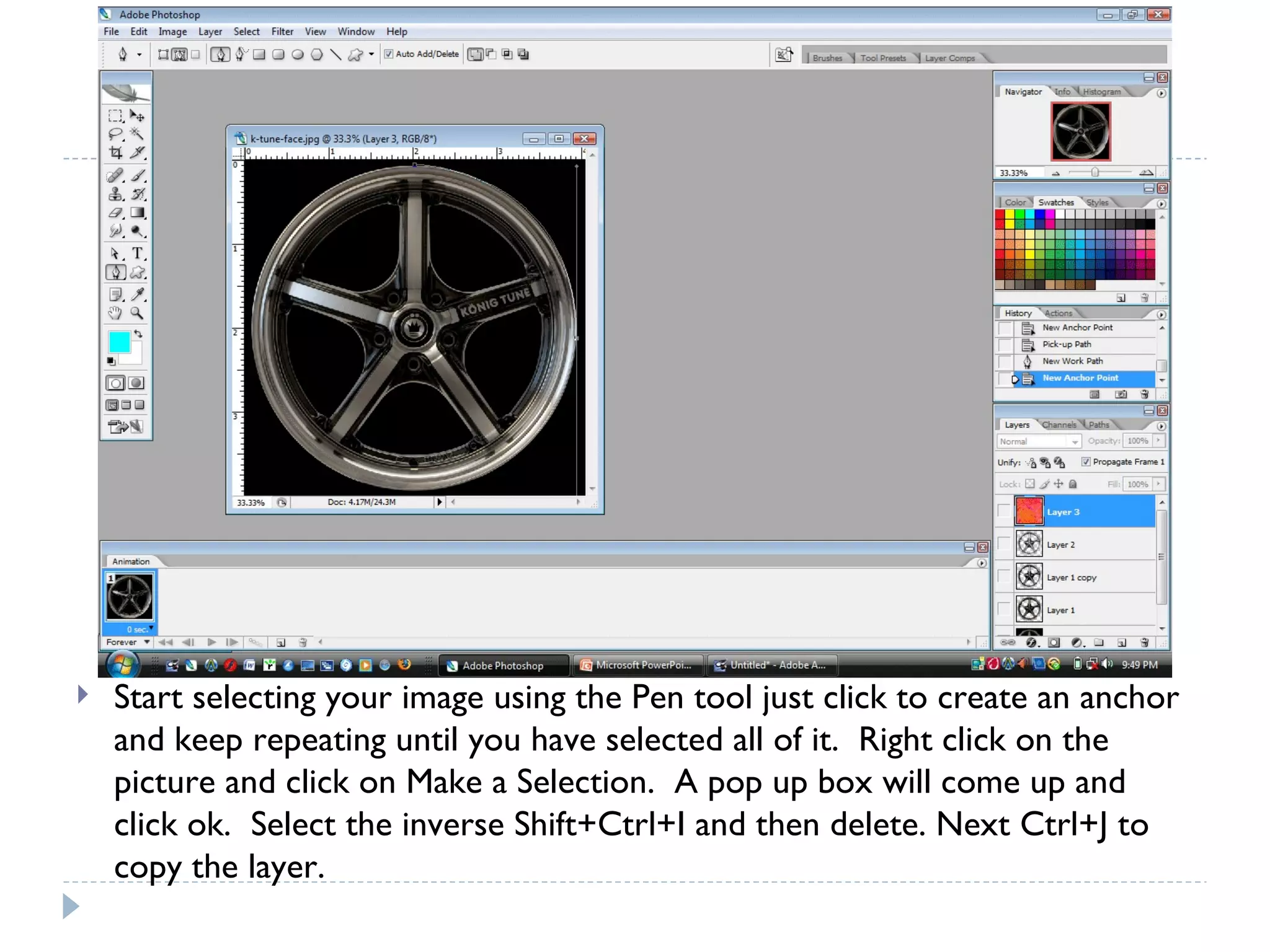Toggle Auto Add/Delete checkbox

[389, 54]
